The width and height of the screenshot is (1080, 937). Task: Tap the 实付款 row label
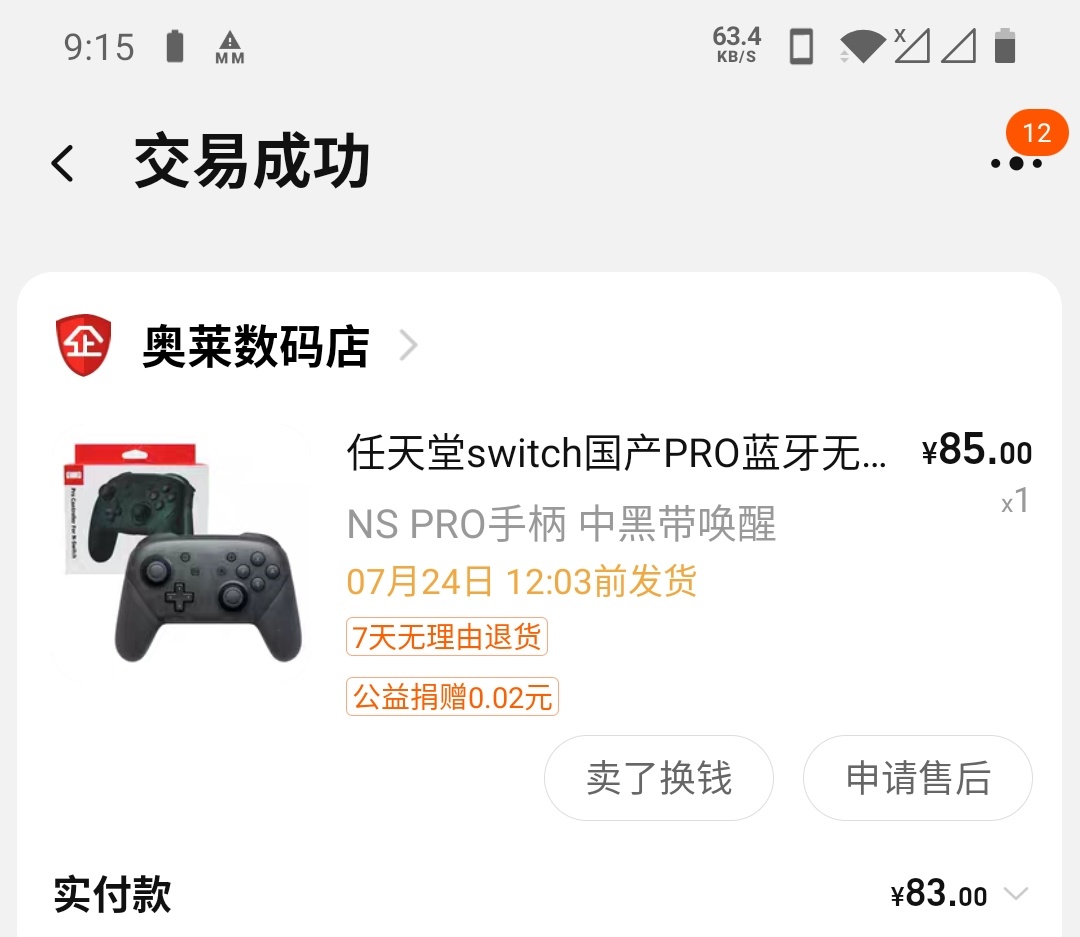[112, 894]
